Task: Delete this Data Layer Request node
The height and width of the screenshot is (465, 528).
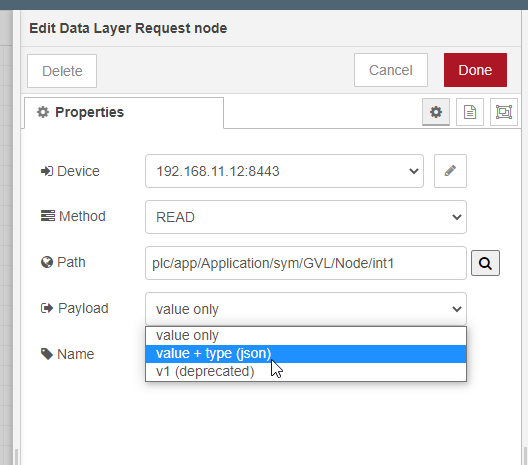Action: coord(62,71)
